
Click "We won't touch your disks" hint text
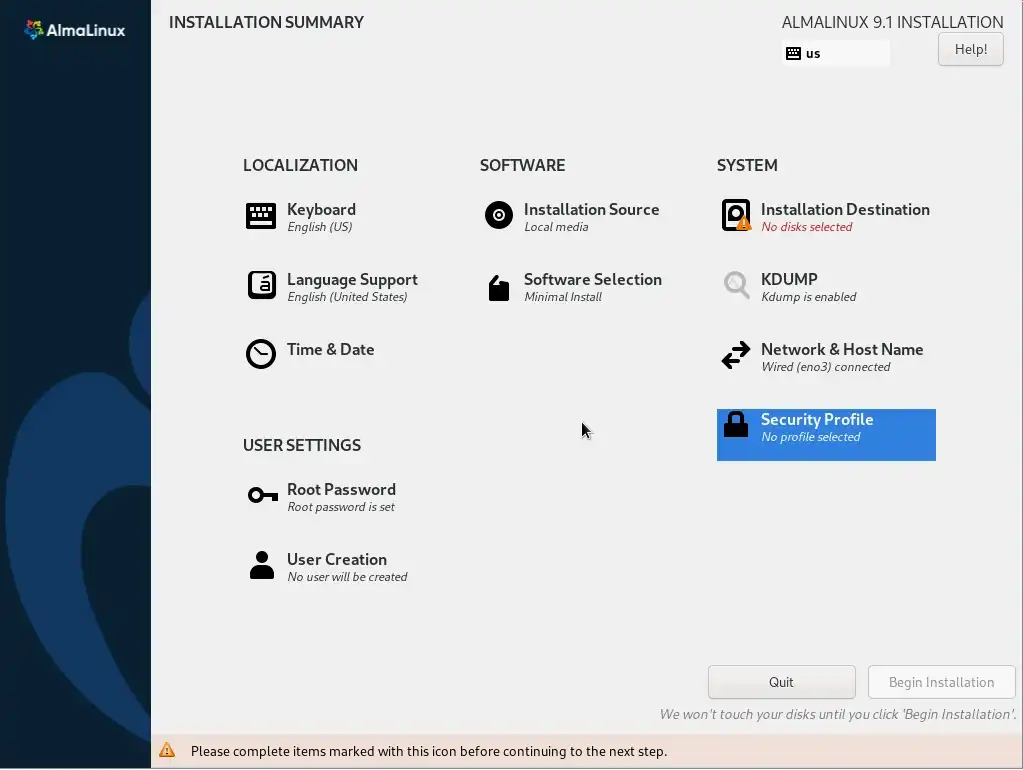(838, 715)
